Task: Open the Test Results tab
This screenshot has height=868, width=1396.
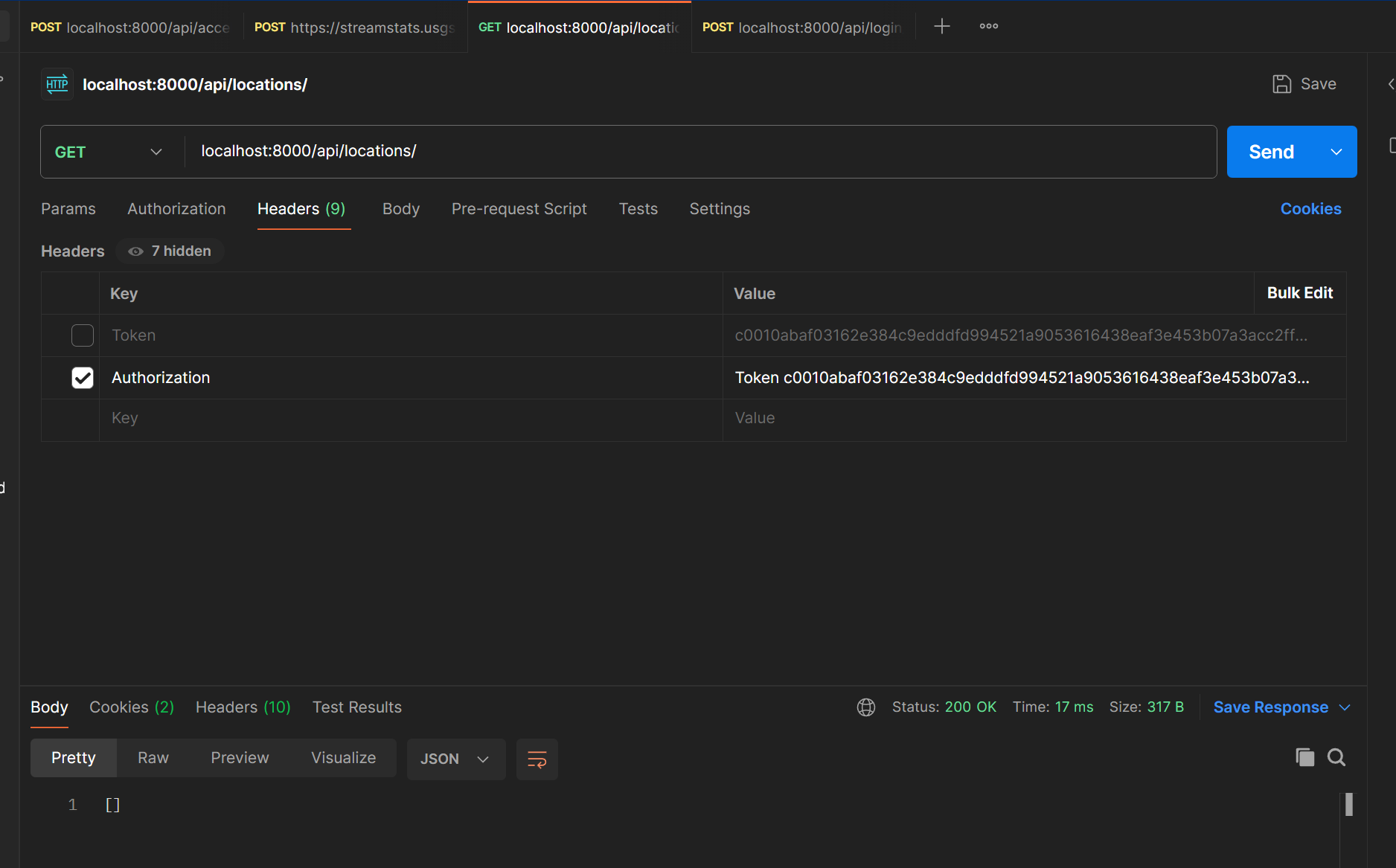Action: click(x=357, y=707)
